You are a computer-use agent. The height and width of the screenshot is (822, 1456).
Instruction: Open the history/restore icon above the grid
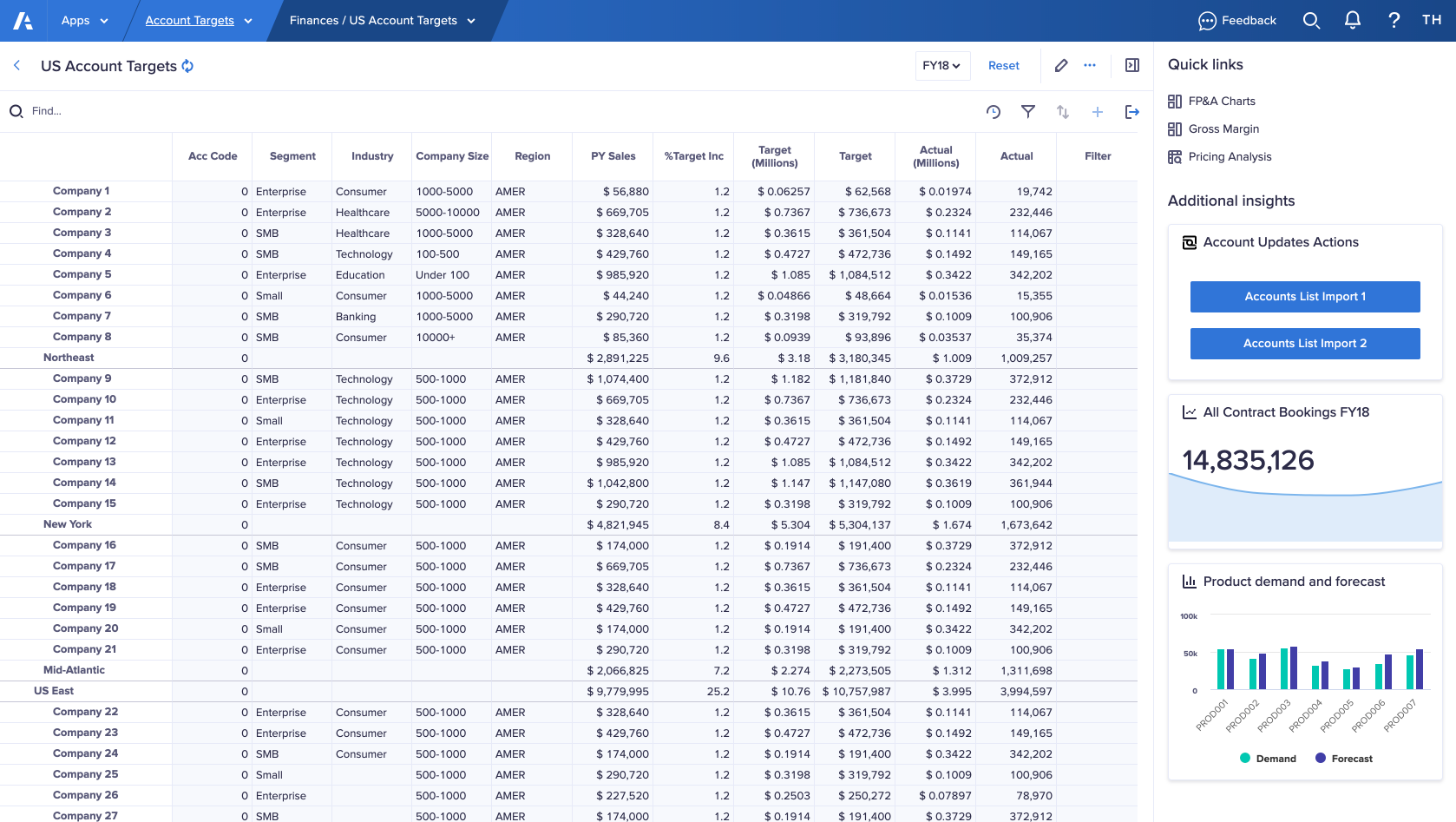[994, 111]
